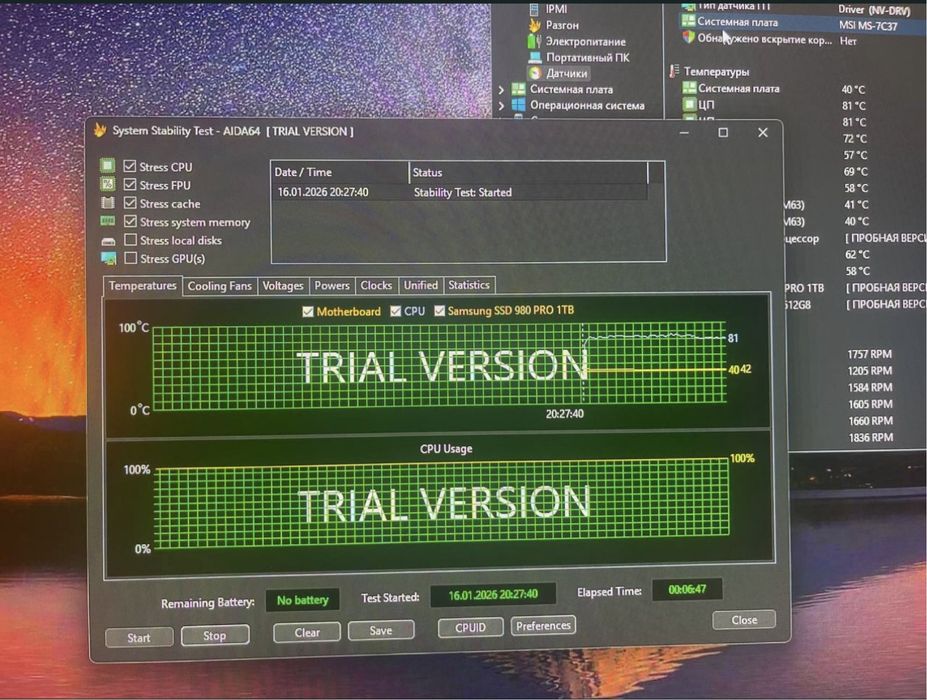Open the Clocks tab
The height and width of the screenshot is (700, 927).
376,285
